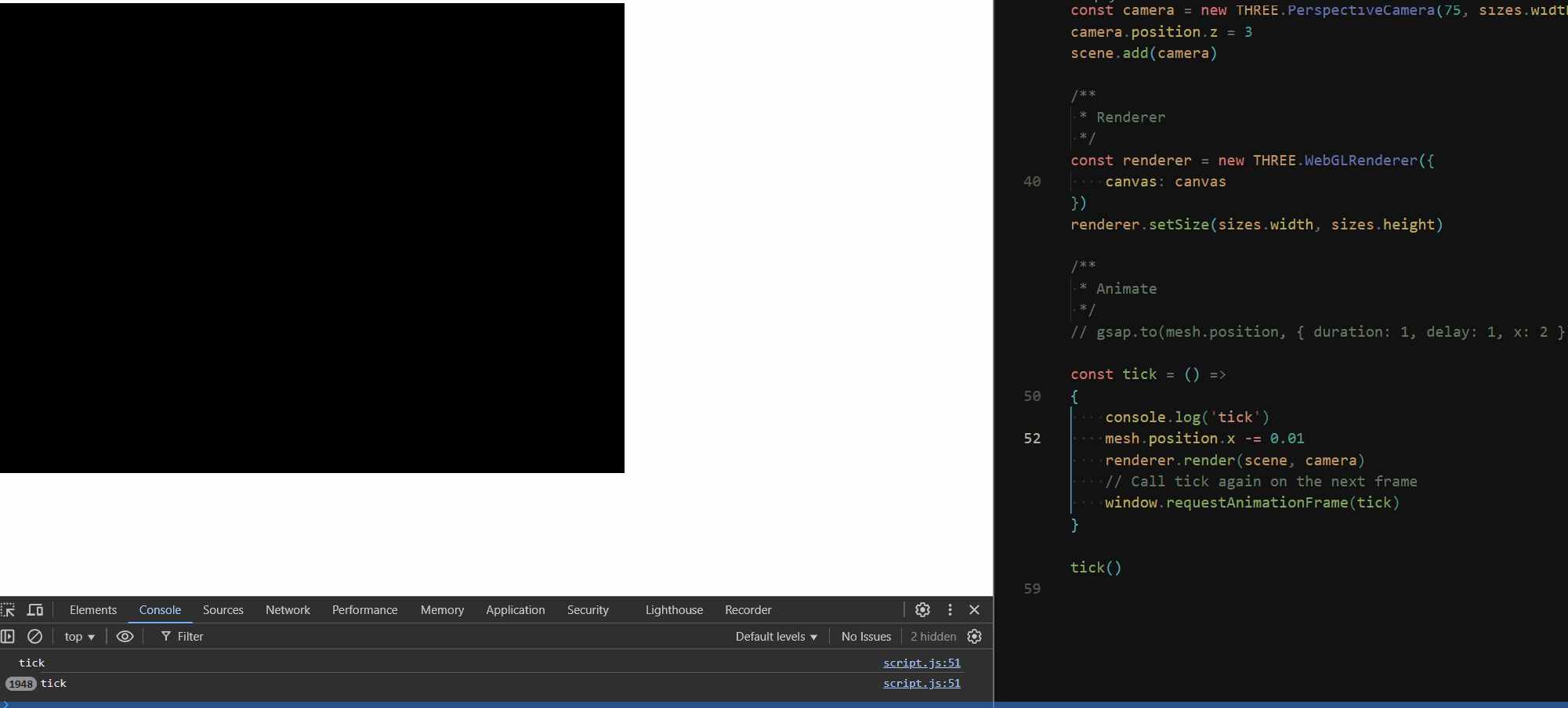Toggle the device toolbar icon

[x=35, y=610]
